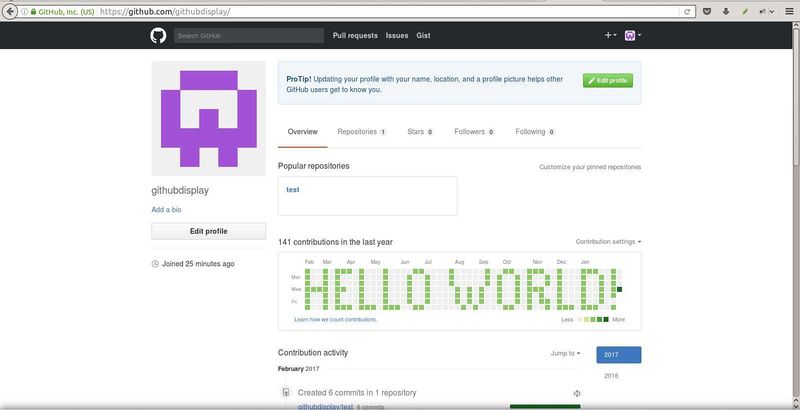Click the large purple profile identicon
This screenshot has height=410, width=800.
click(209, 118)
